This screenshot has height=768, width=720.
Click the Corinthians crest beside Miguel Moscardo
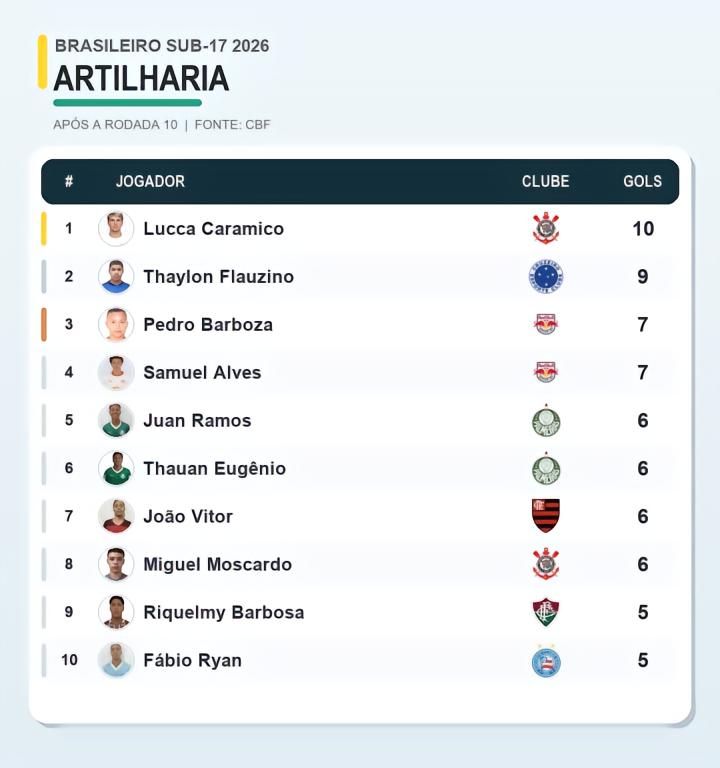[546, 564]
